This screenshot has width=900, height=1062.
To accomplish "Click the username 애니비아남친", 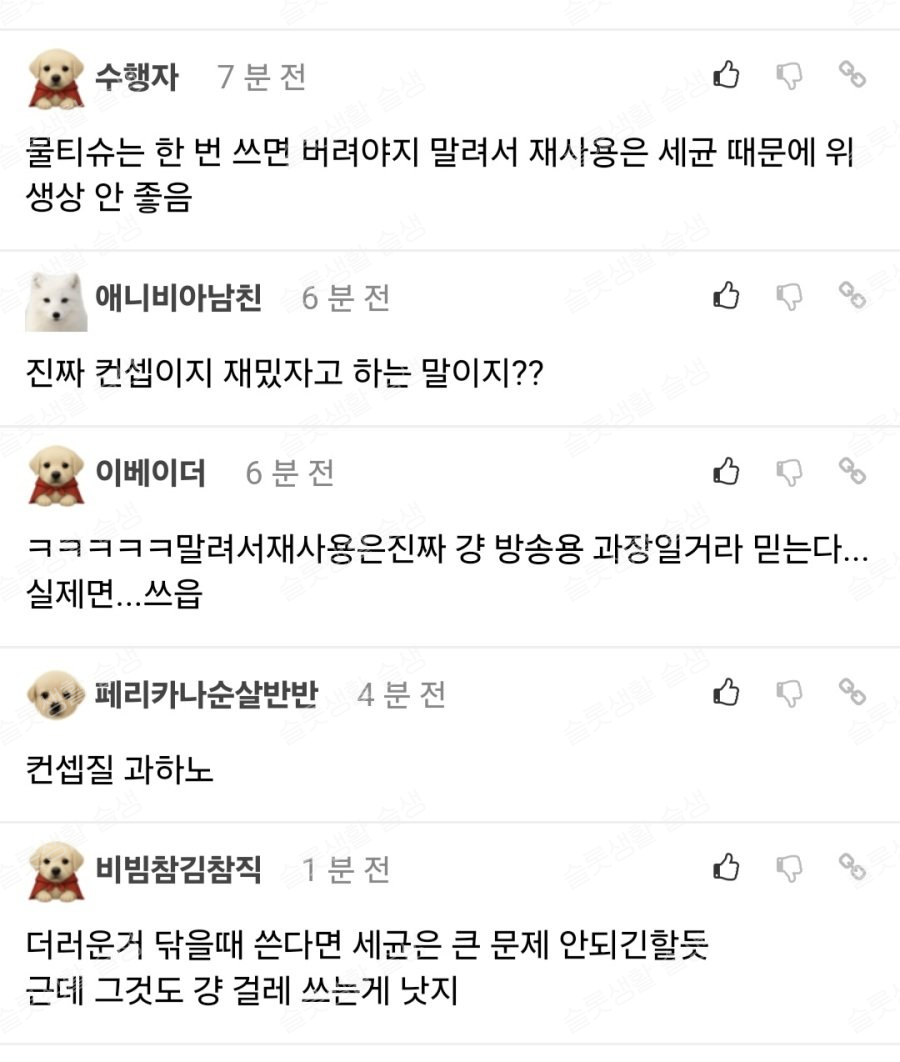I will (x=178, y=297).
